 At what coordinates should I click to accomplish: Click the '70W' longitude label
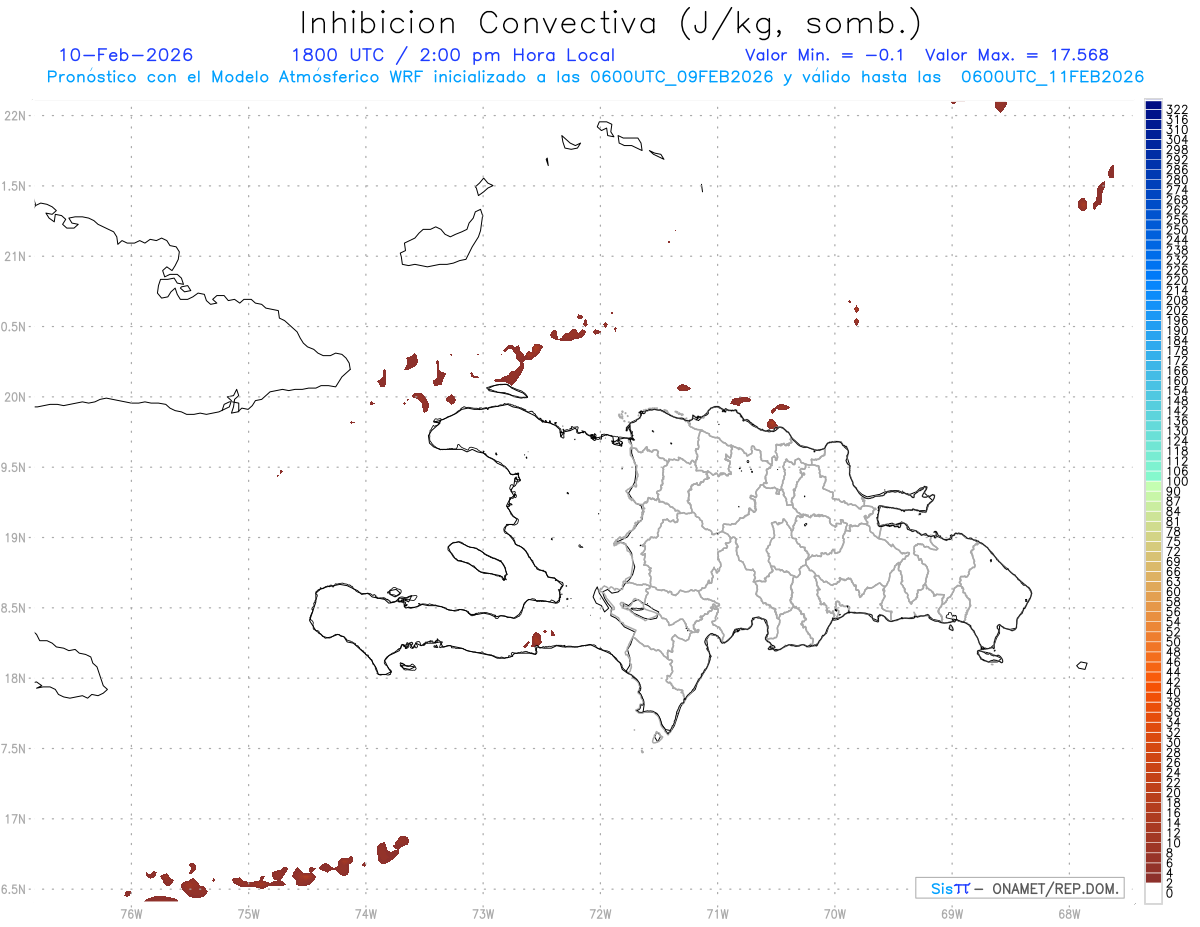835,913
